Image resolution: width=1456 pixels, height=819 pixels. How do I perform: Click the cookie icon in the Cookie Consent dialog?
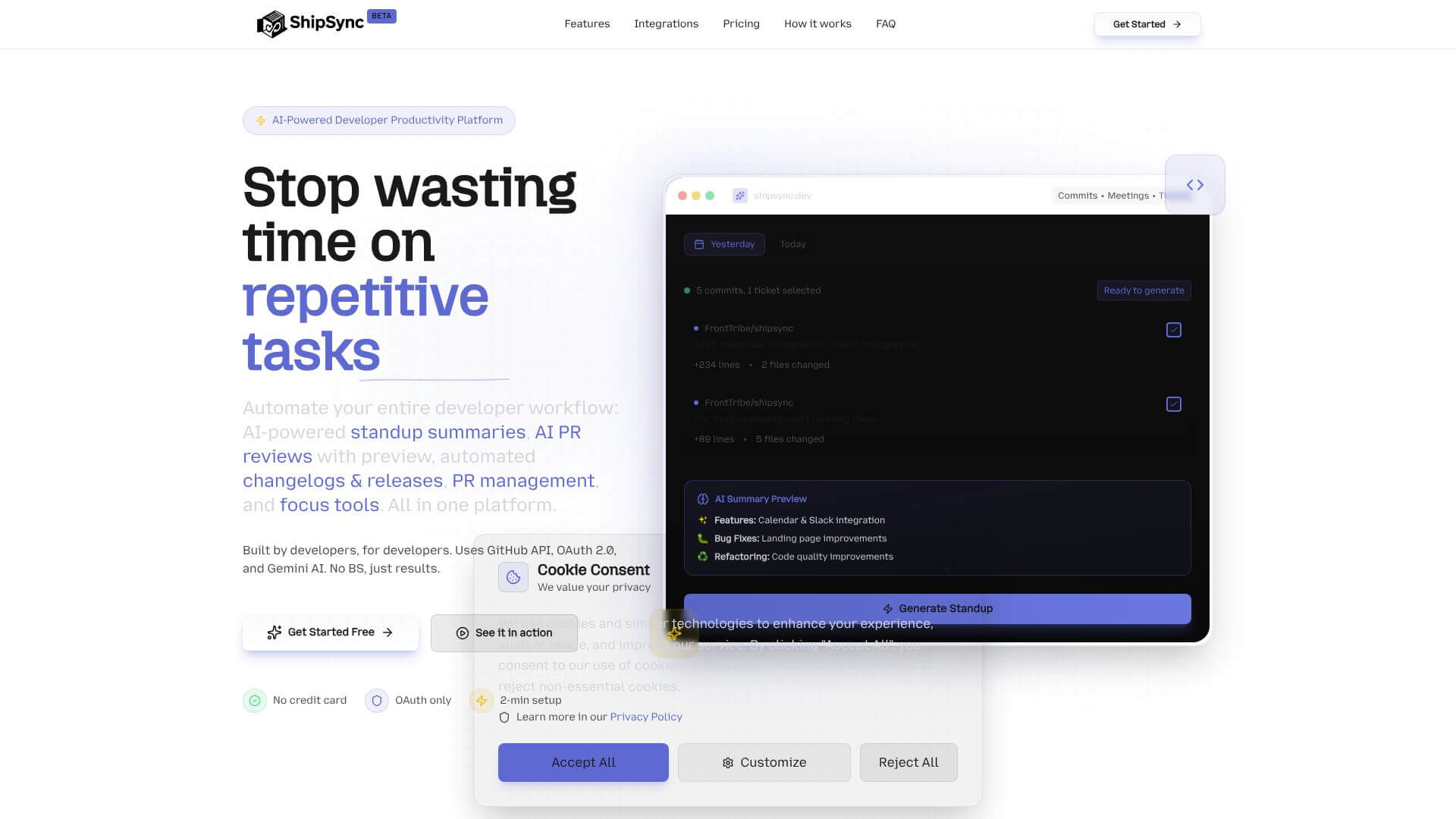[x=513, y=576]
